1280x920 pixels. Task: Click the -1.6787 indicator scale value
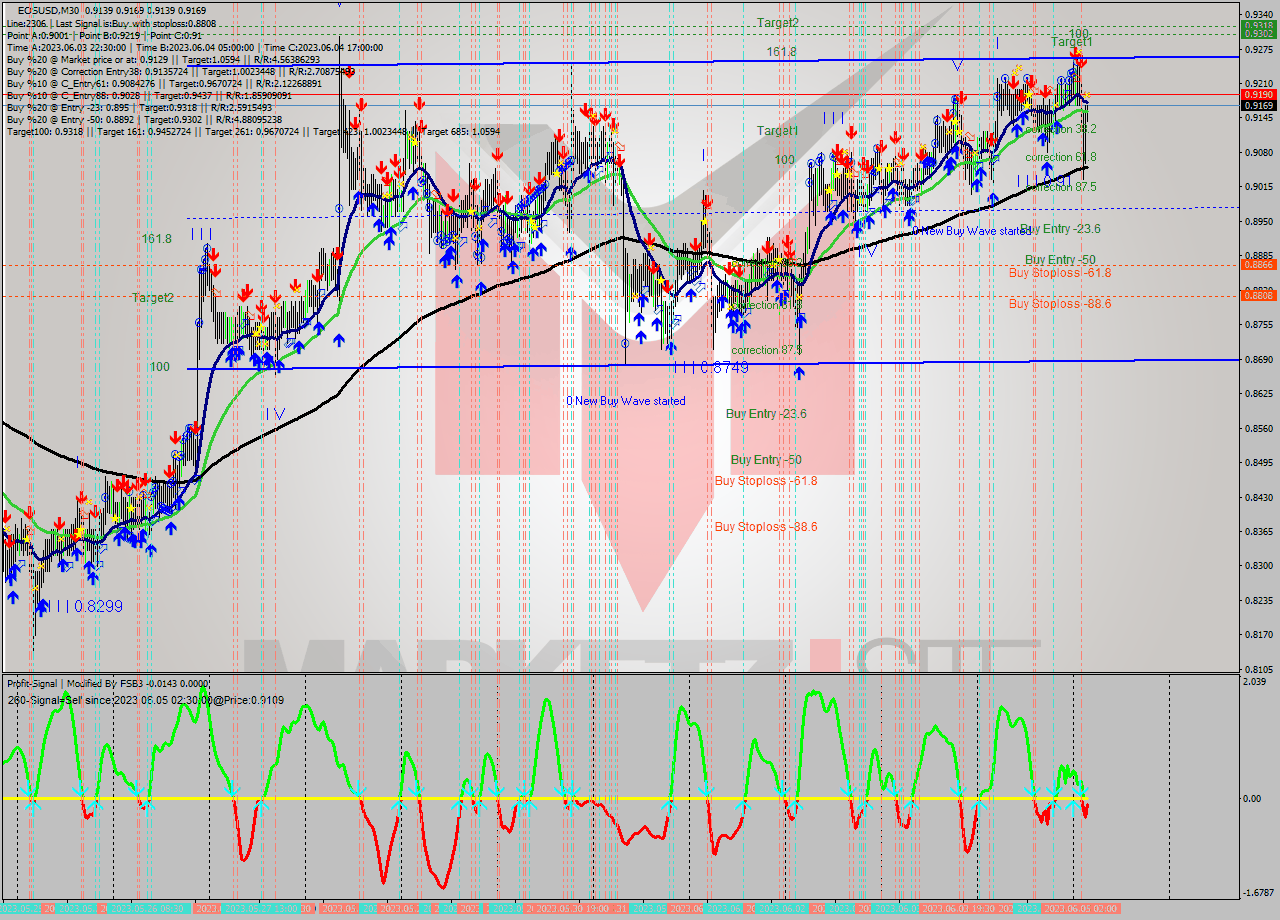pos(1257,892)
